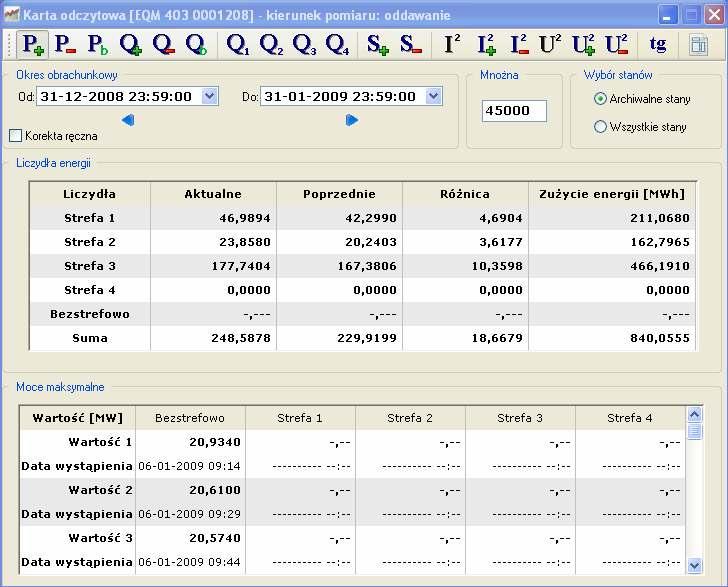Click the Bezstrefowo row label in Liczydła table
The width and height of the screenshot is (728, 587).
[x=90, y=314]
